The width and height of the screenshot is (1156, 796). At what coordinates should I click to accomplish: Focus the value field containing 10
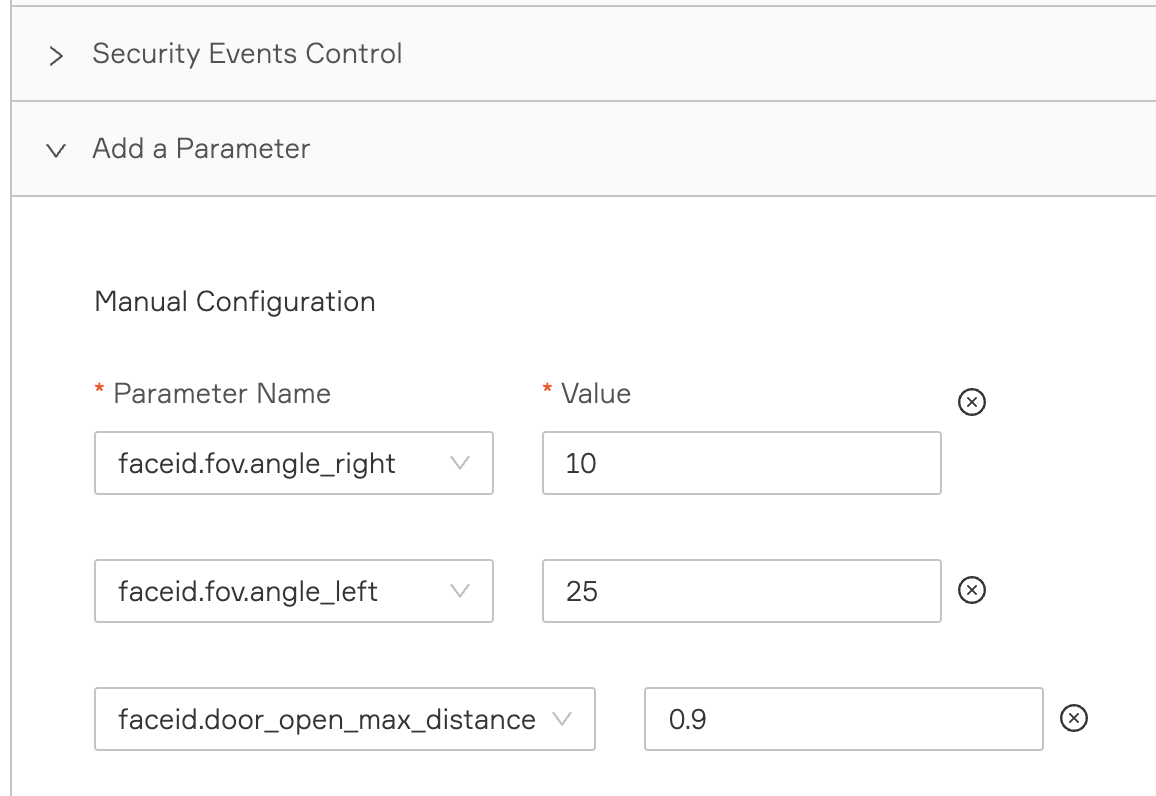point(741,463)
